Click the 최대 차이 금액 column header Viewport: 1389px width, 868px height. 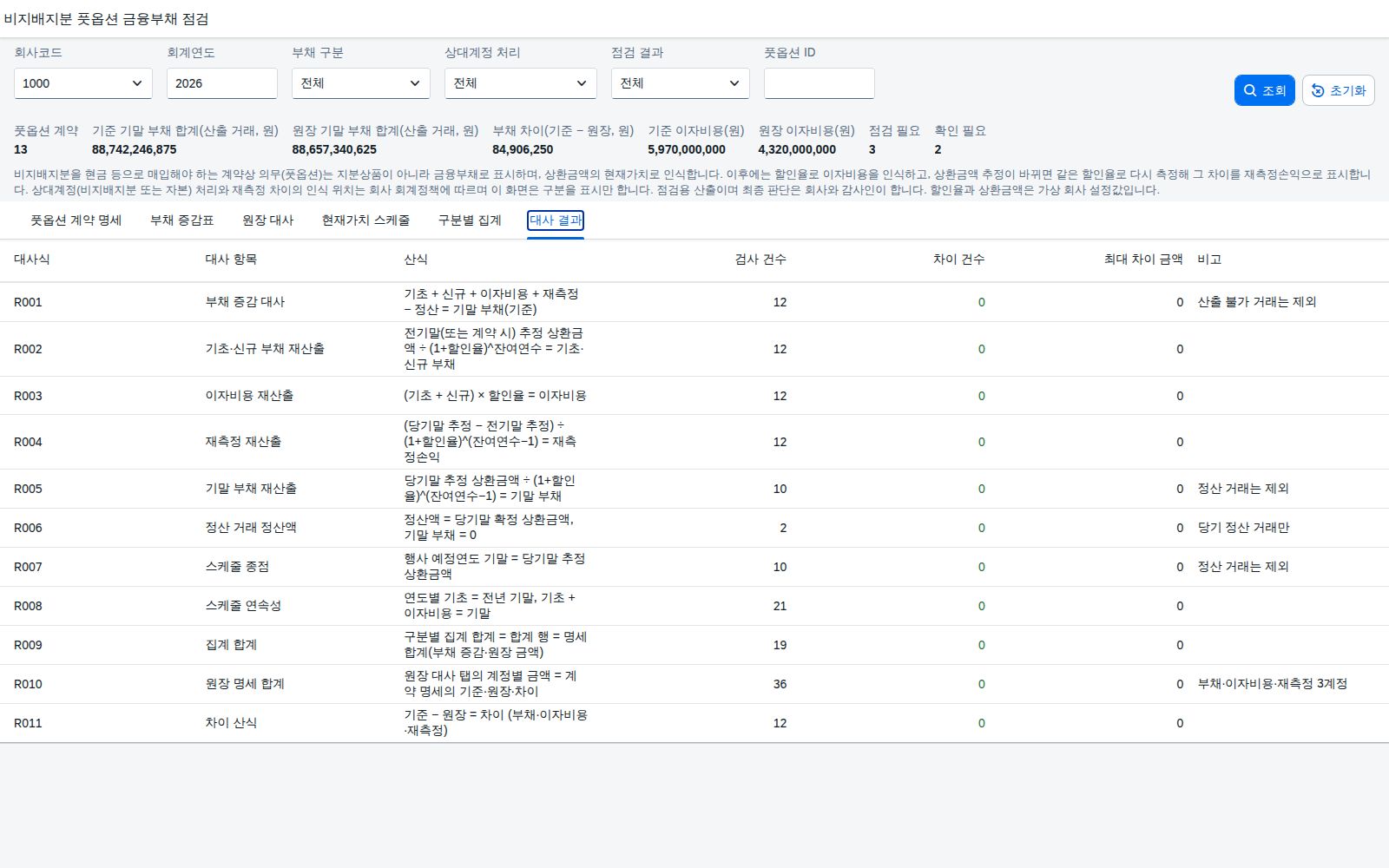coord(1143,260)
